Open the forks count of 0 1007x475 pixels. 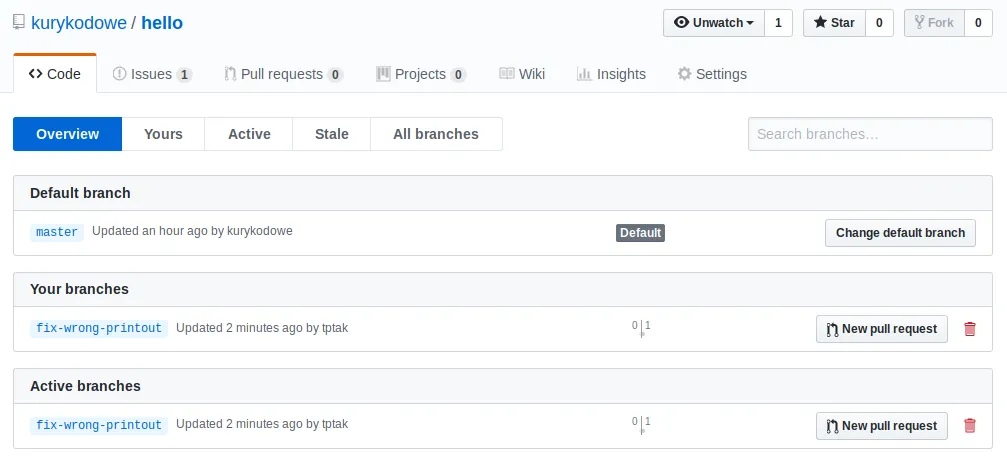coord(978,23)
